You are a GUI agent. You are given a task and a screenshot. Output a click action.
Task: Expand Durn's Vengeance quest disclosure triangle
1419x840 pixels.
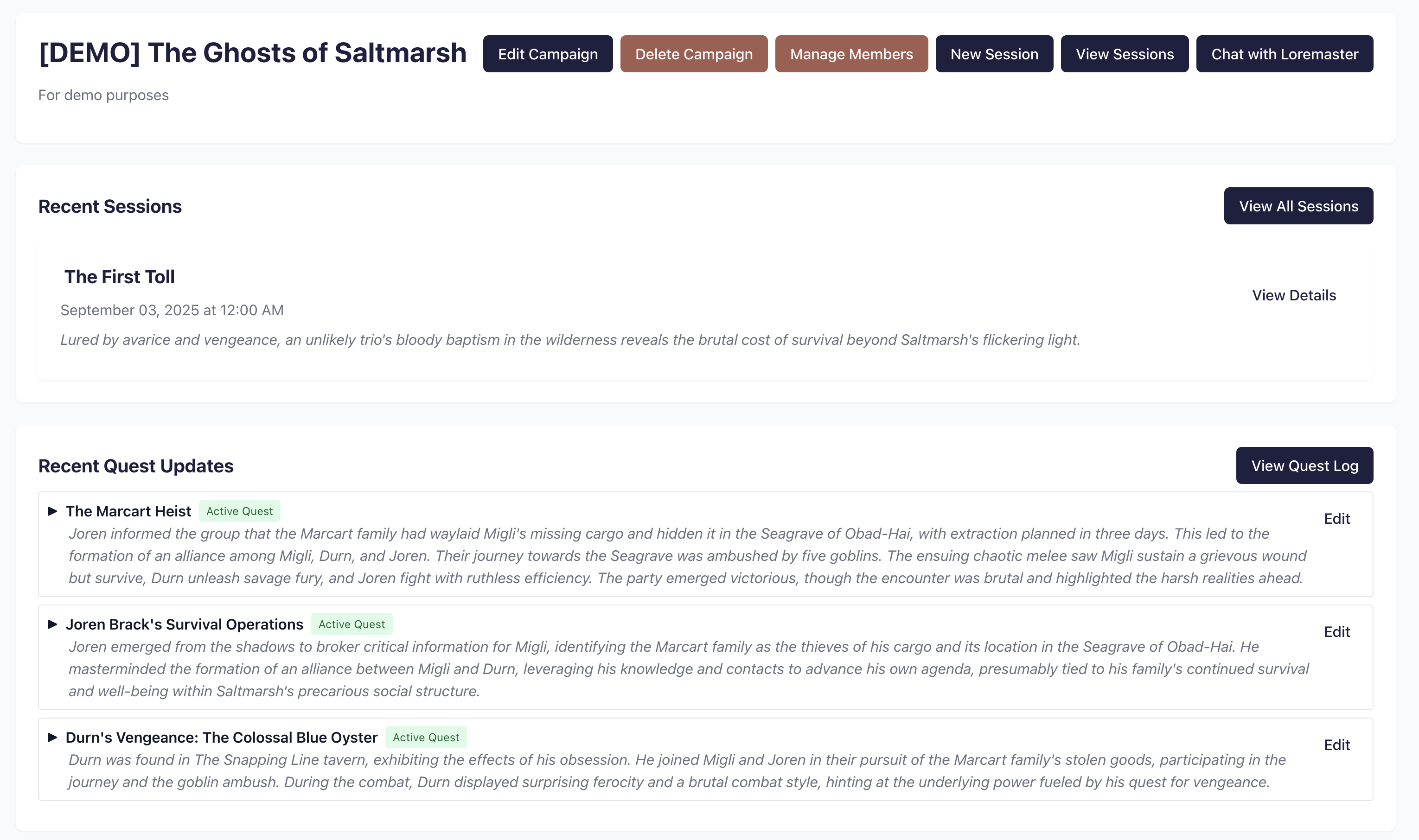53,737
